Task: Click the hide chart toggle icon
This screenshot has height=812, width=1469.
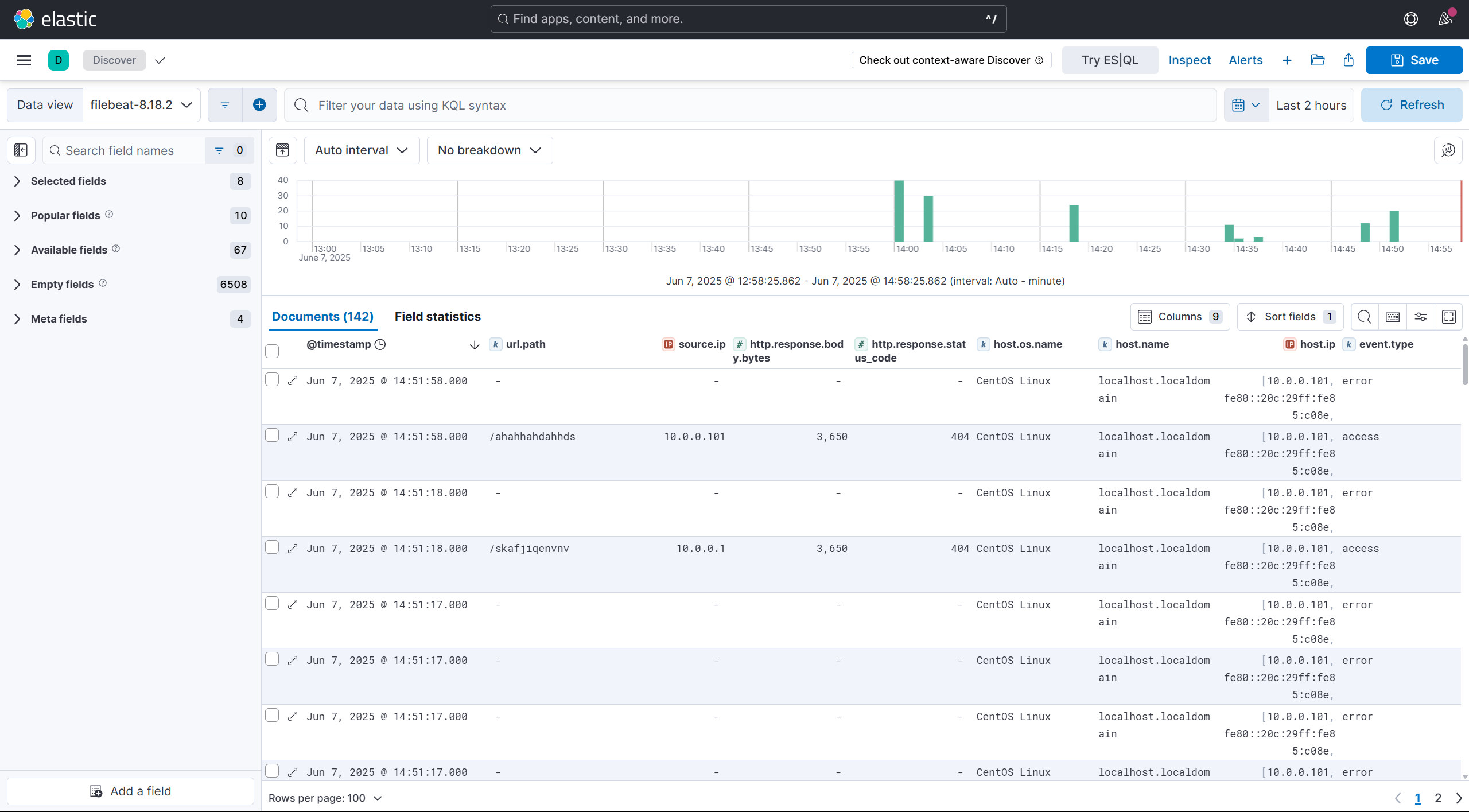Action: [x=283, y=150]
